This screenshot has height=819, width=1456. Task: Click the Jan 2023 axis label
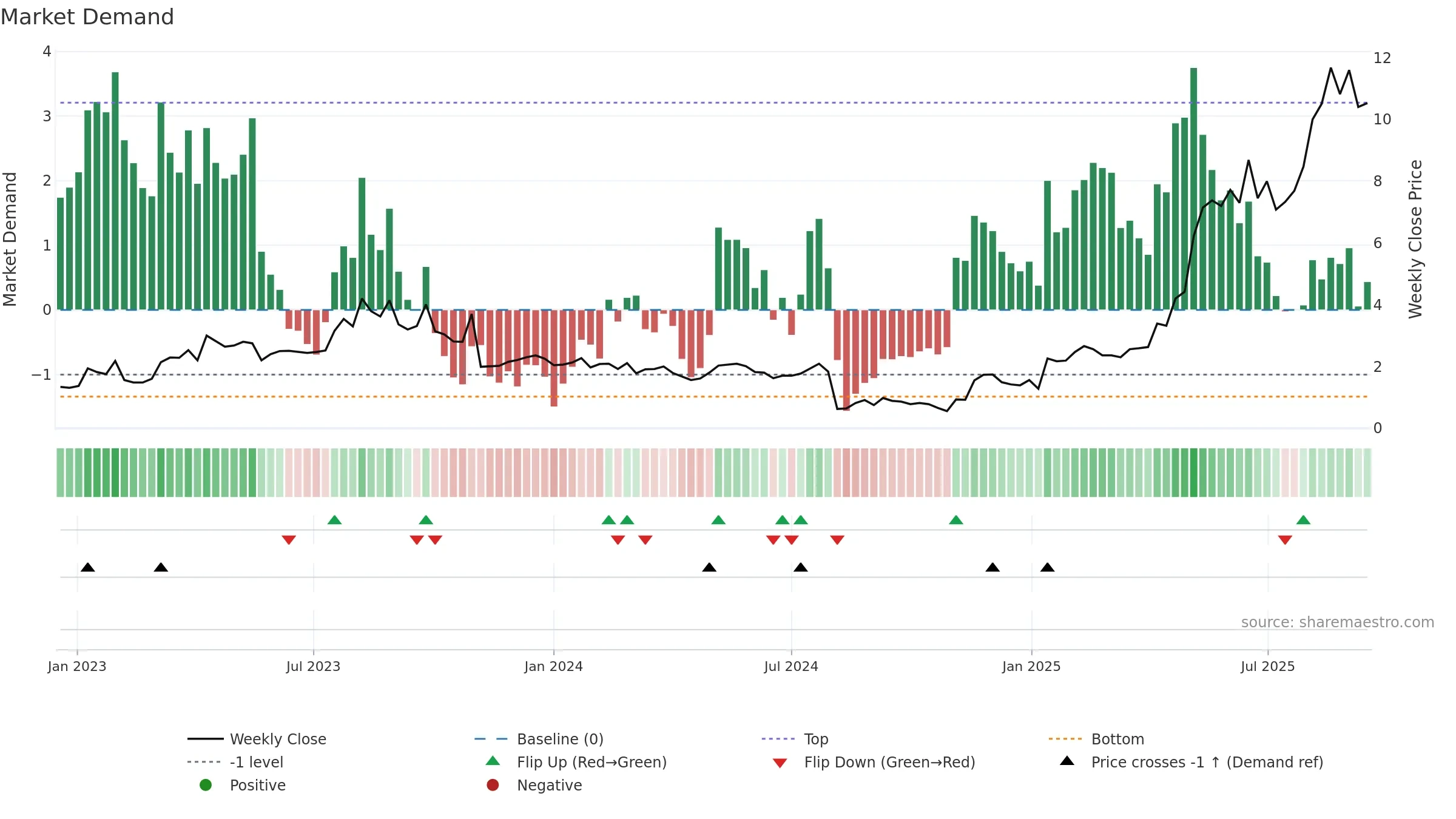coord(77,667)
